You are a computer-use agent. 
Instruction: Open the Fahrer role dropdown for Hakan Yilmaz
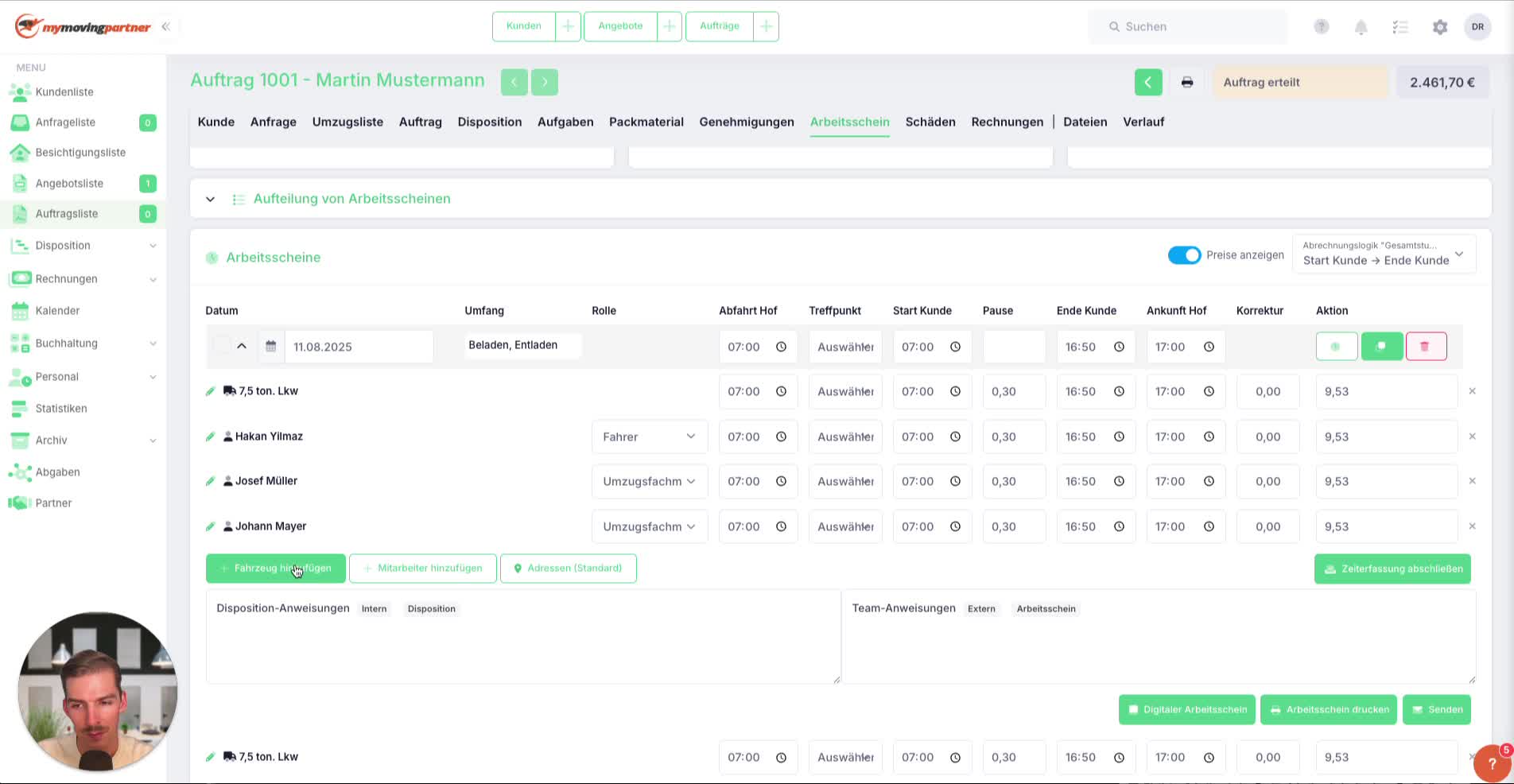point(650,437)
